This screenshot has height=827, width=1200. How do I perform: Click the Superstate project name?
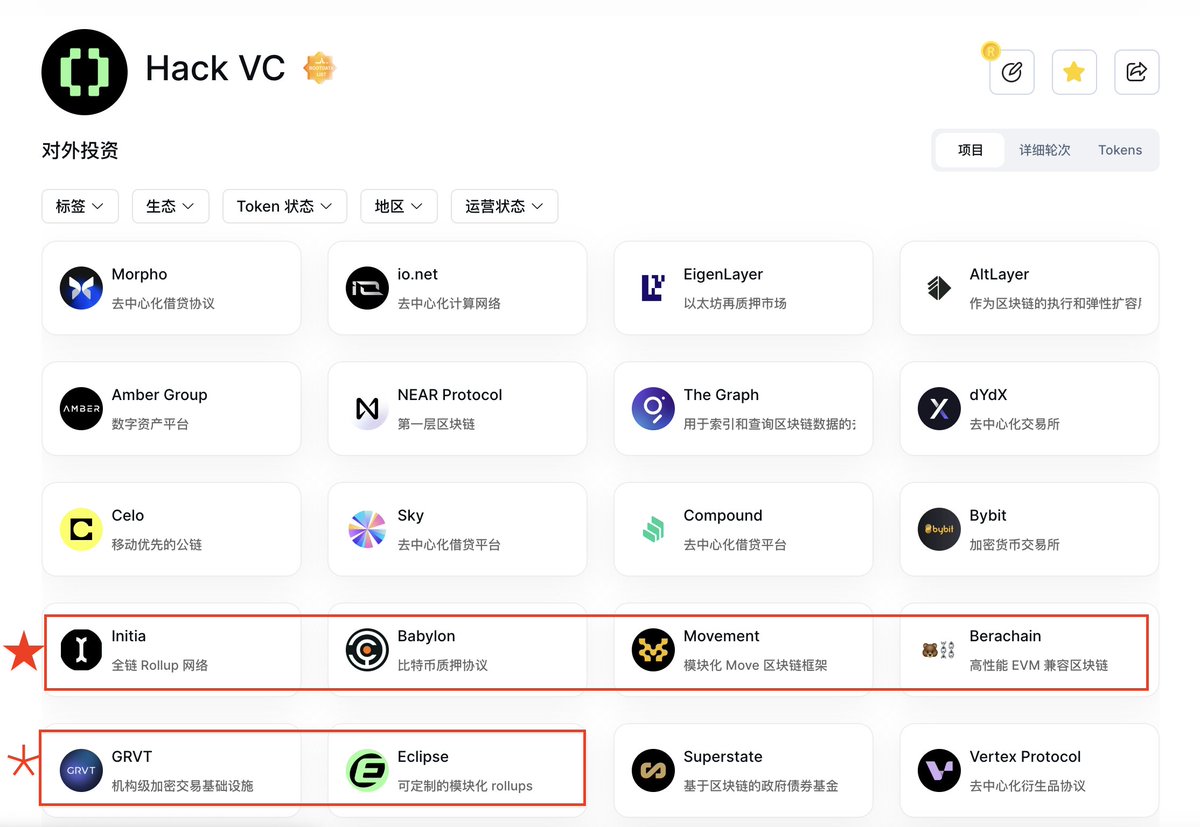pyautogui.click(x=723, y=757)
